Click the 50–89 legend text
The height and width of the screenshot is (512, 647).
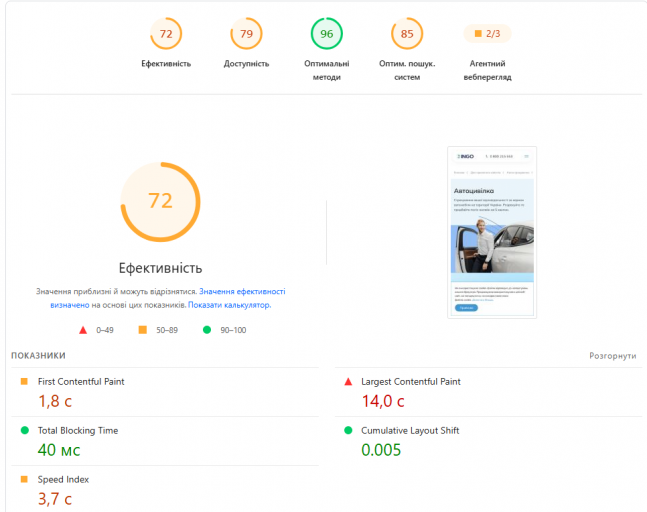click(167, 330)
